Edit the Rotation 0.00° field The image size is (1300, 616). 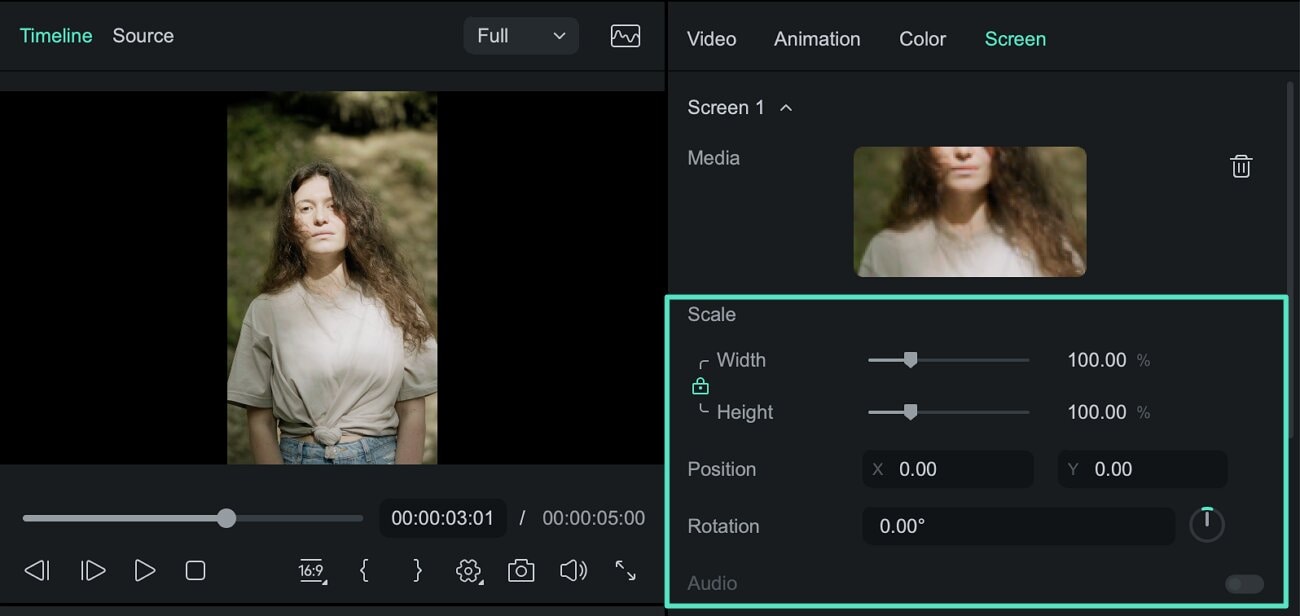tap(1018, 526)
